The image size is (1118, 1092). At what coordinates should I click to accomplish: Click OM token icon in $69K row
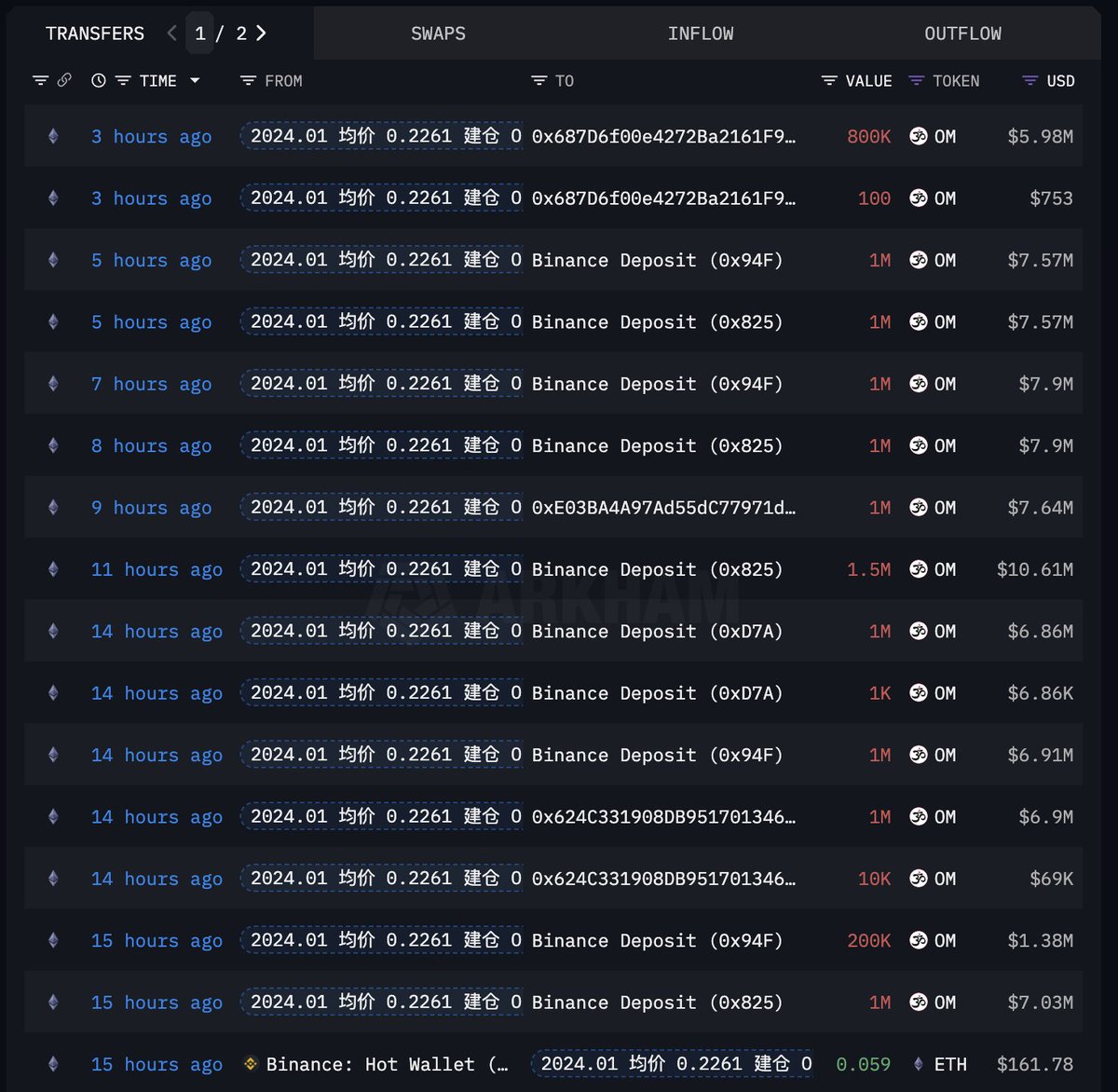[x=918, y=879]
